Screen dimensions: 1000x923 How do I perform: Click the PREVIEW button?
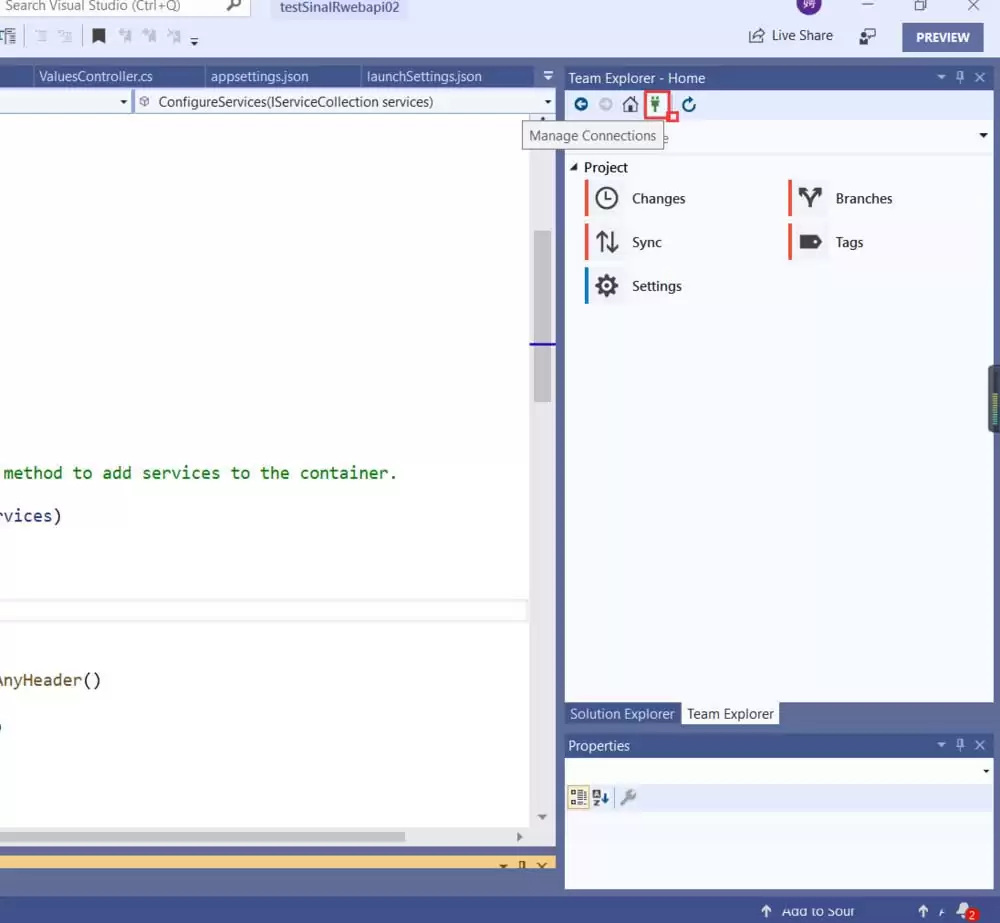[941, 36]
